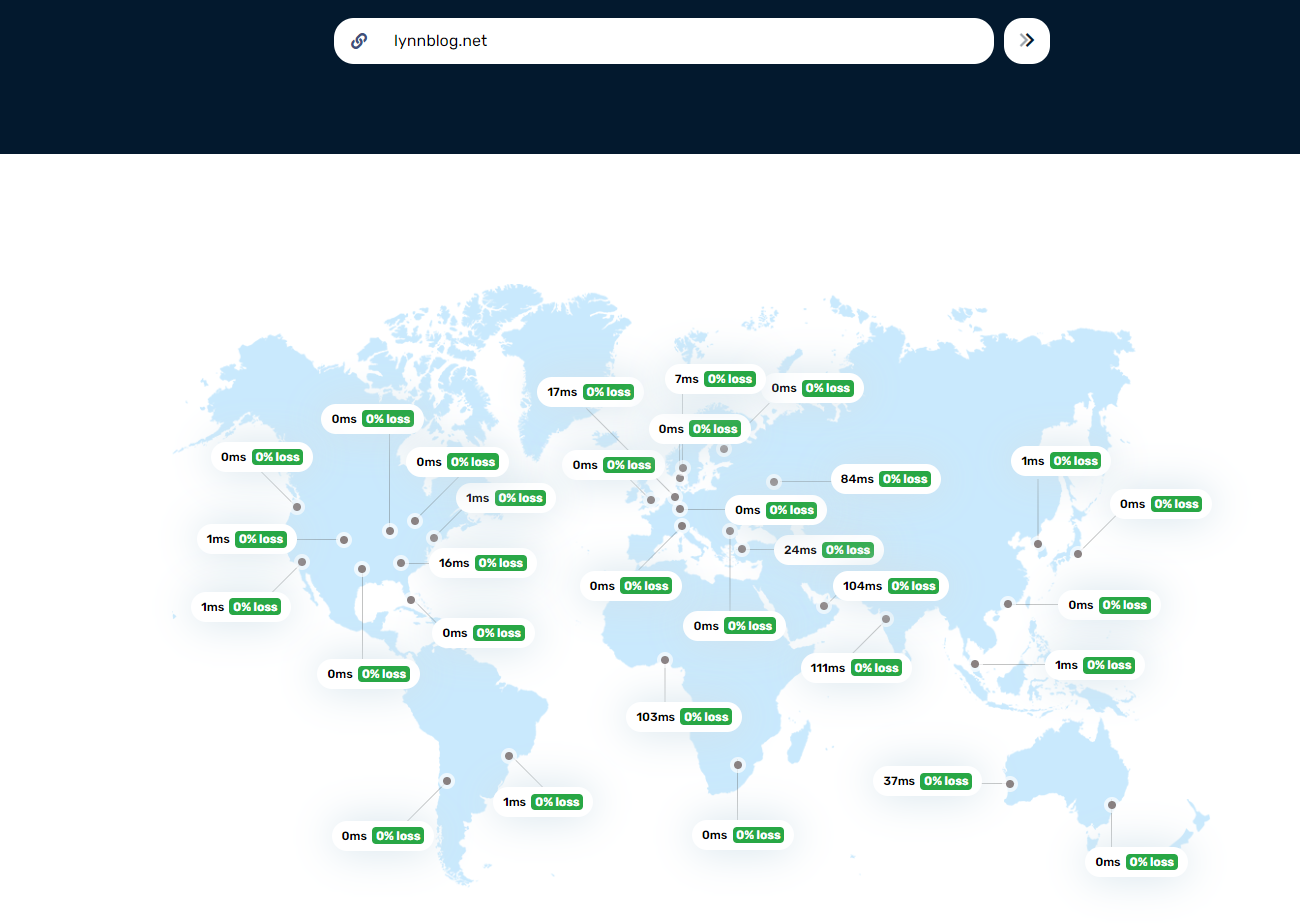1300x924 pixels.
Task: Click the green 0% loss badge beside 103ms
Action: pos(706,717)
